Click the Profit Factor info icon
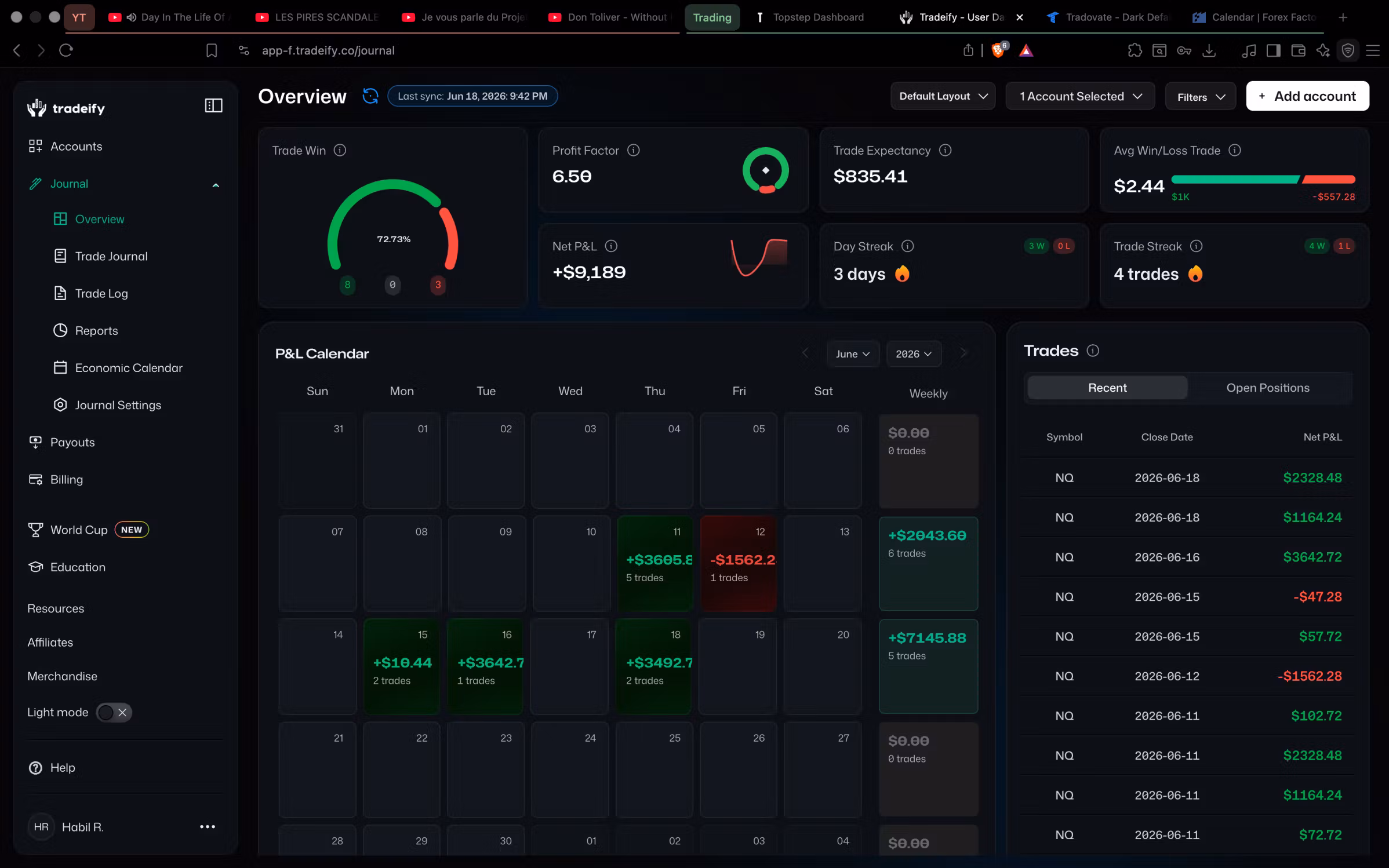The height and width of the screenshot is (868, 1389). pyautogui.click(x=634, y=151)
